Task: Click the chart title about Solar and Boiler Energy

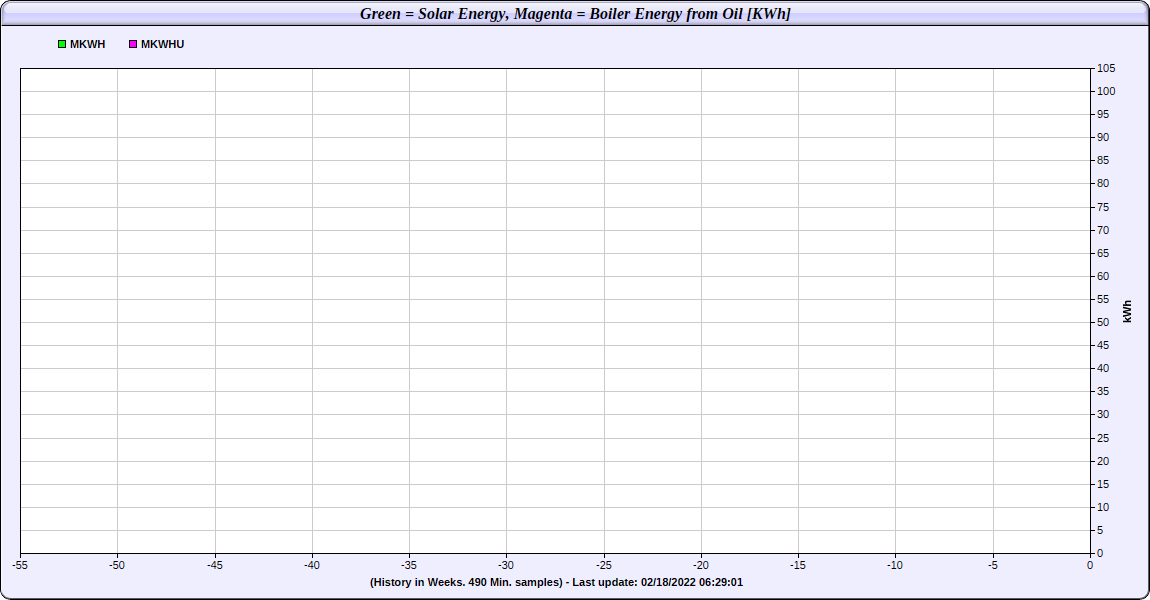Action: [x=575, y=14]
